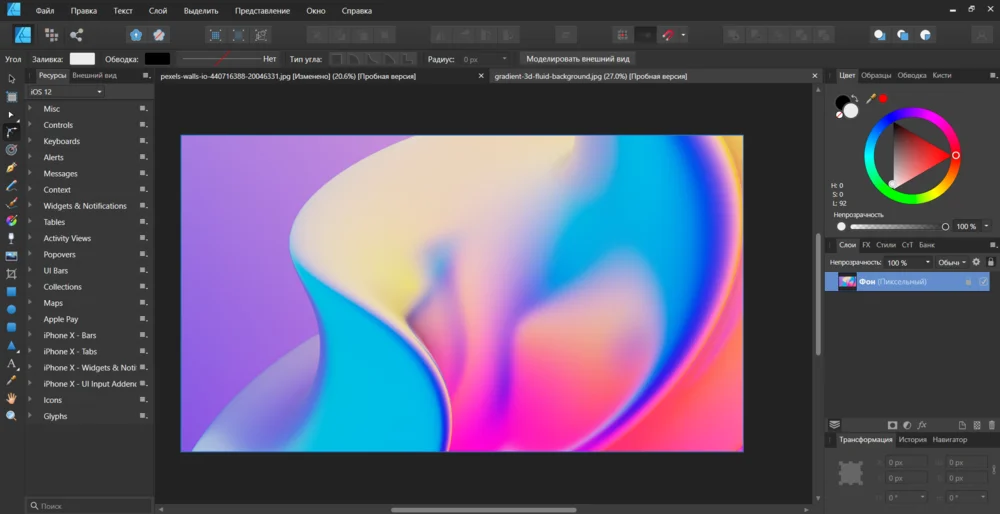
Task: Click the Share icon in top toolbar
Action: pyautogui.click(x=77, y=35)
